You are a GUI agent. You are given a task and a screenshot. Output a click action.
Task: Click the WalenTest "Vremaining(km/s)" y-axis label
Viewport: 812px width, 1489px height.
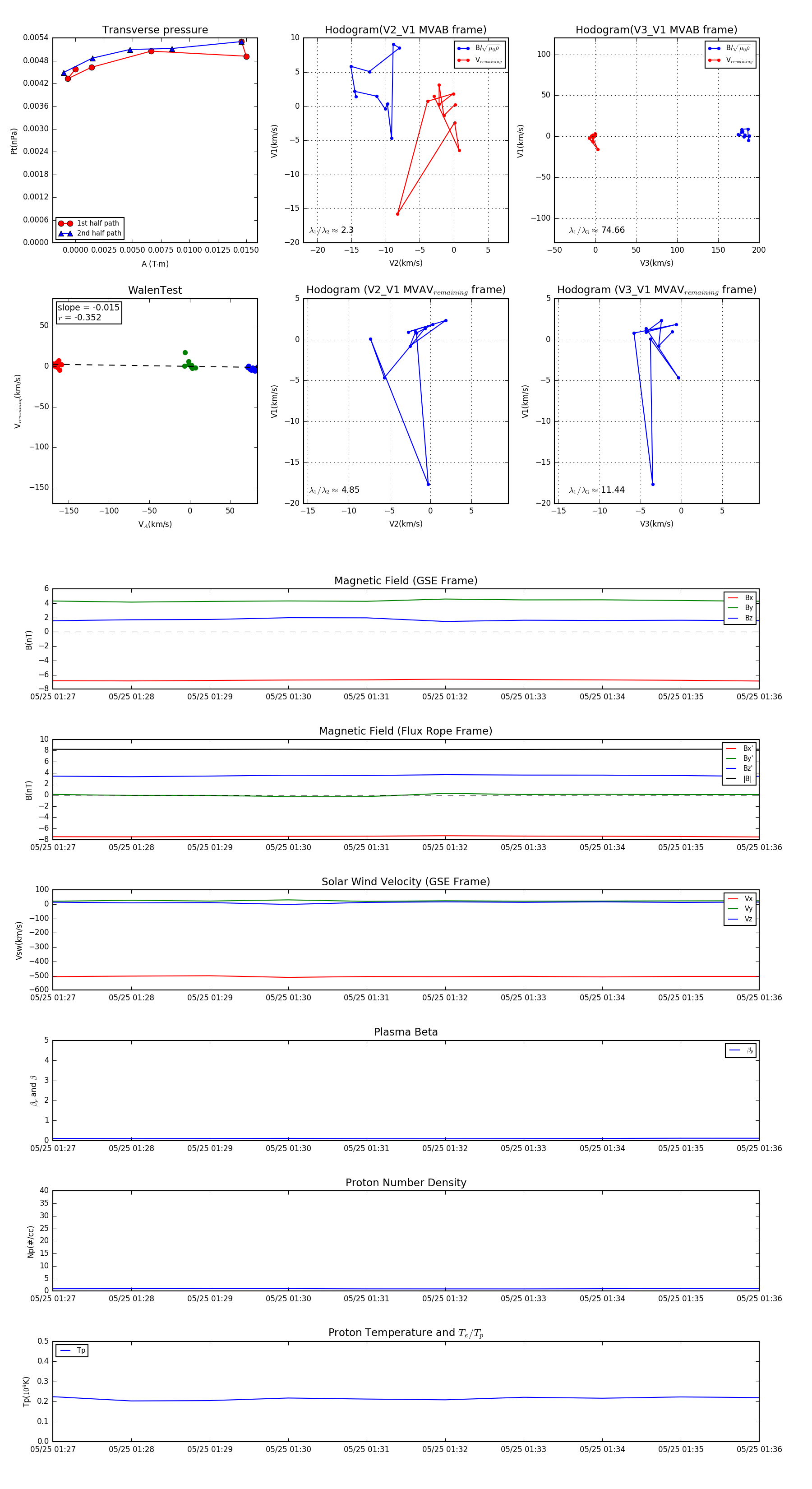click(x=17, y=401)
